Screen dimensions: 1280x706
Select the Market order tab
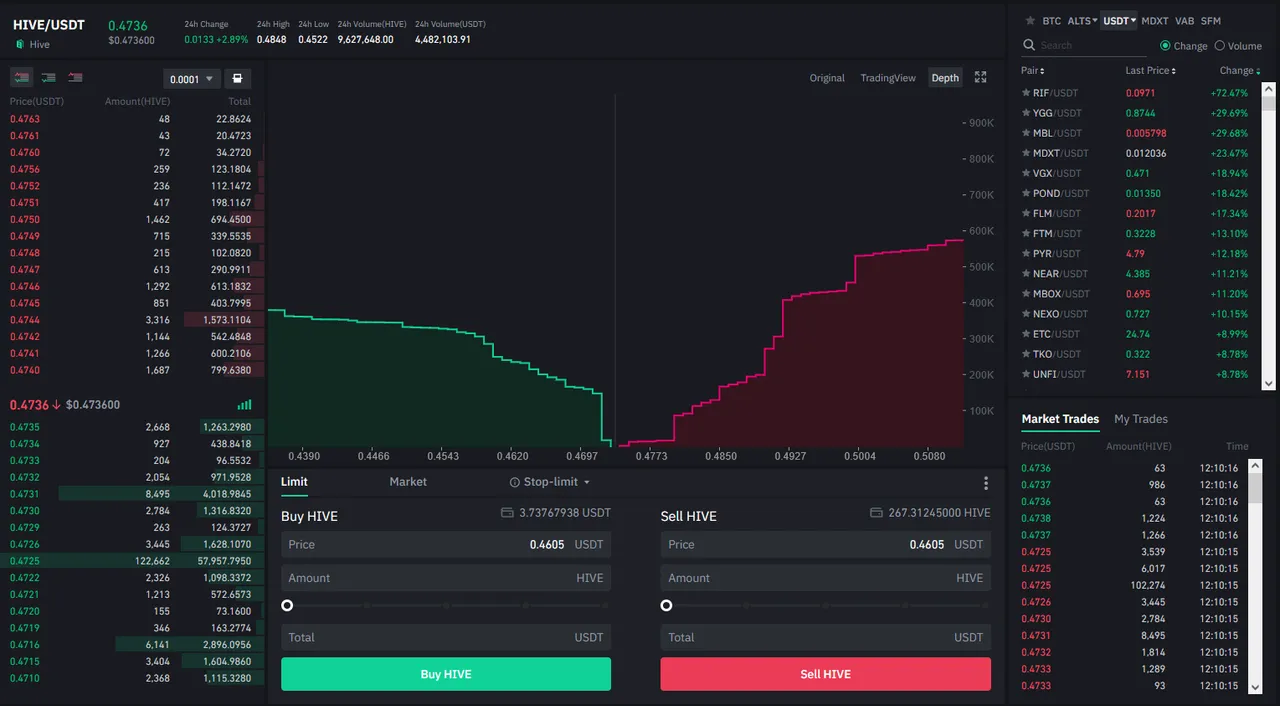coord(408,482)
